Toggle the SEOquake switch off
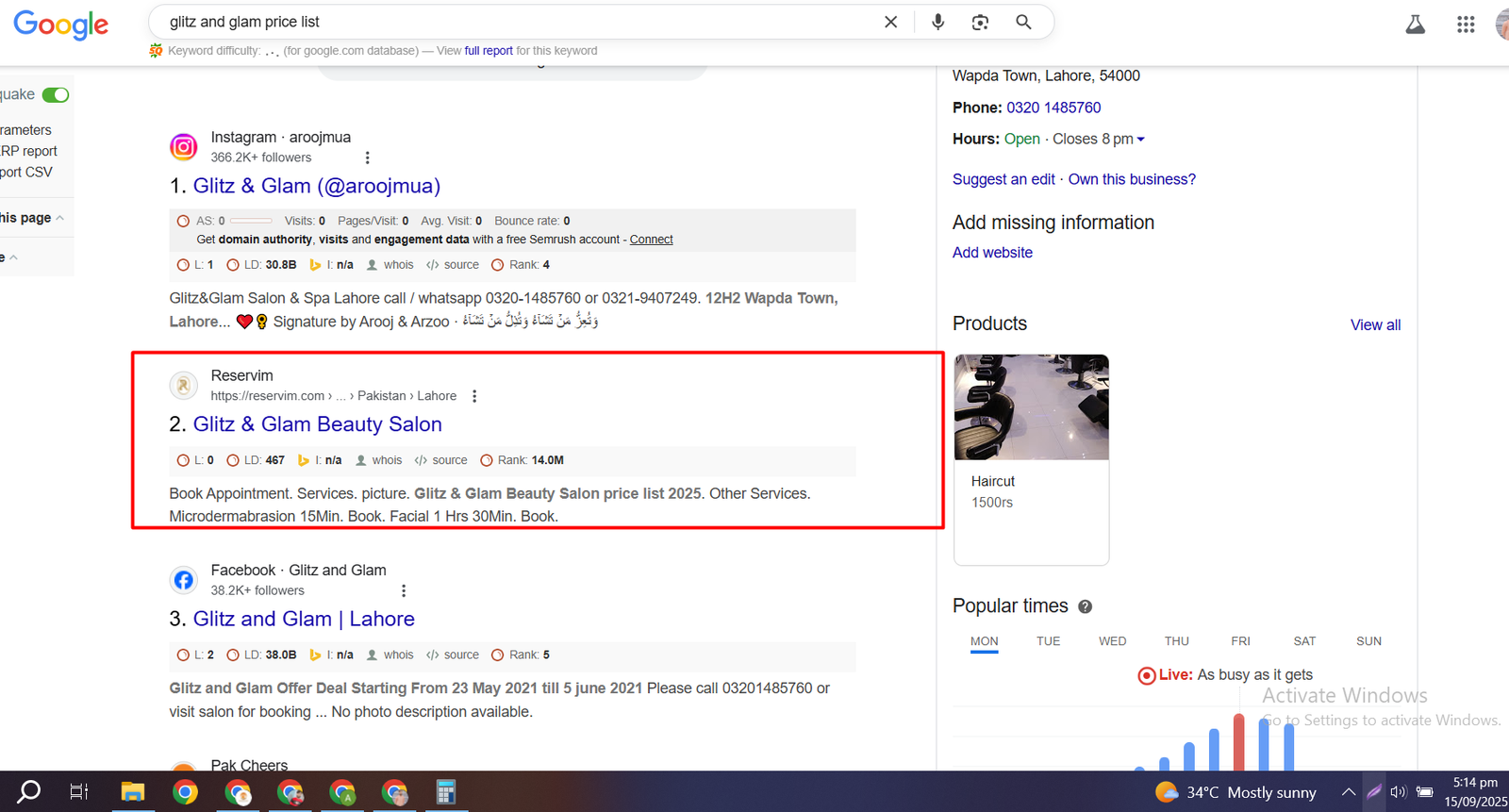 click(56, 94)
